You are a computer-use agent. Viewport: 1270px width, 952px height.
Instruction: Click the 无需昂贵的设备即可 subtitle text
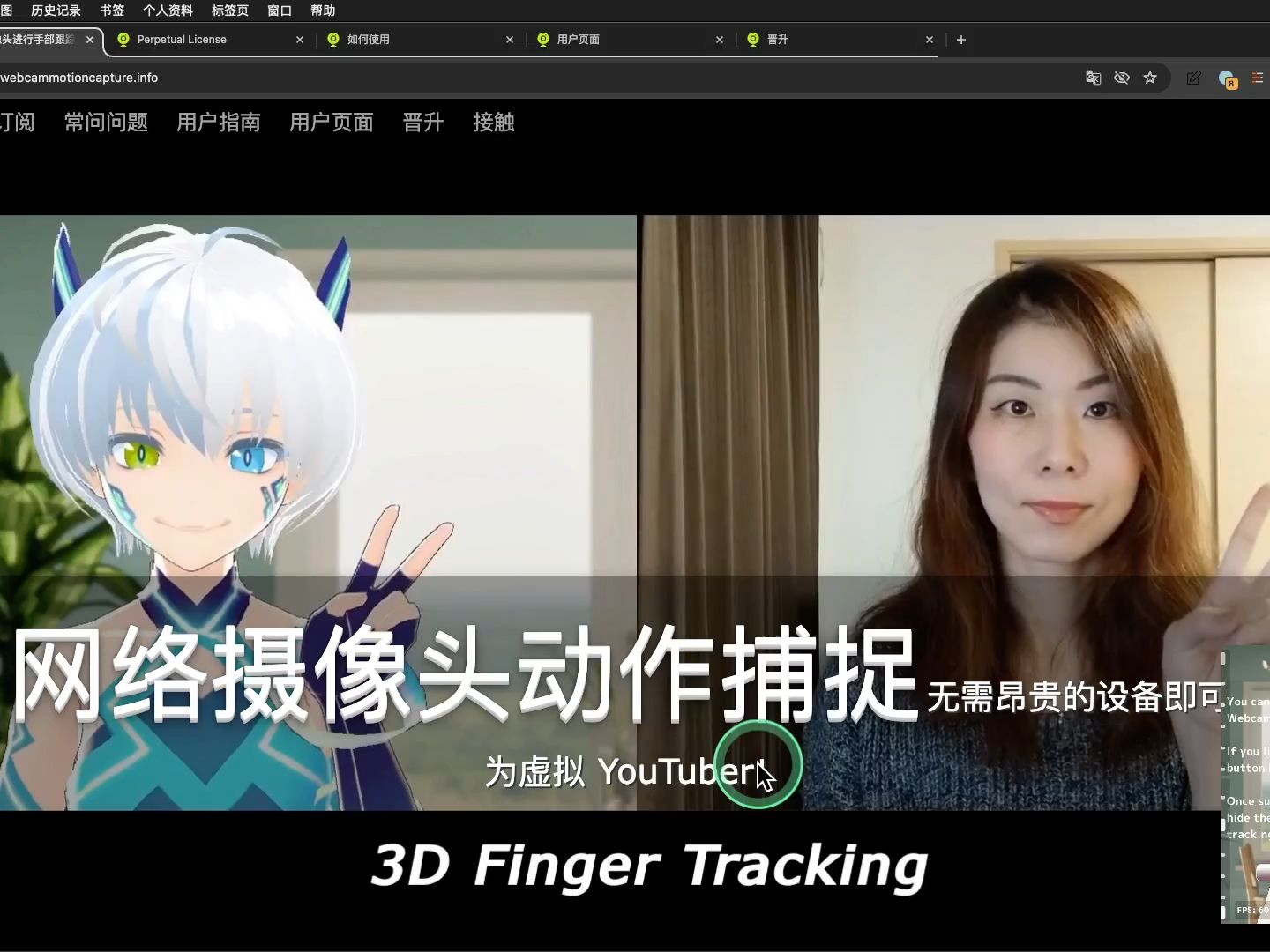click(x=1077, y=697)
